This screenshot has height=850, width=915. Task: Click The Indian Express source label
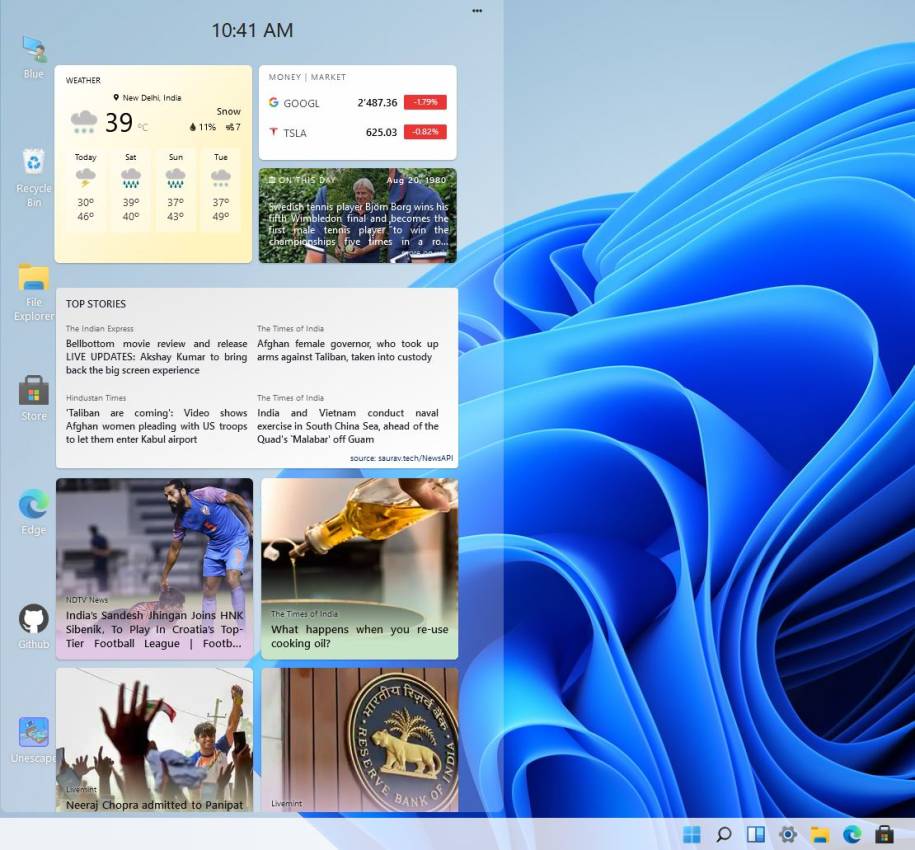click(100, 328)
